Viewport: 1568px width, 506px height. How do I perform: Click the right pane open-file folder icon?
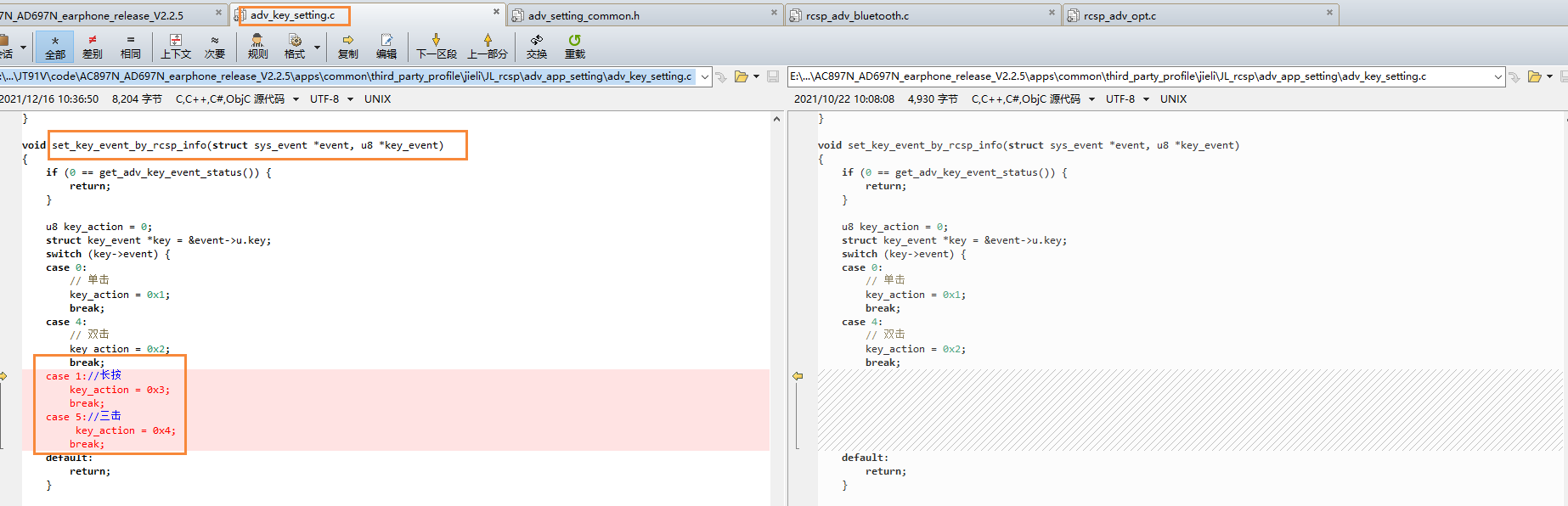1535,76
